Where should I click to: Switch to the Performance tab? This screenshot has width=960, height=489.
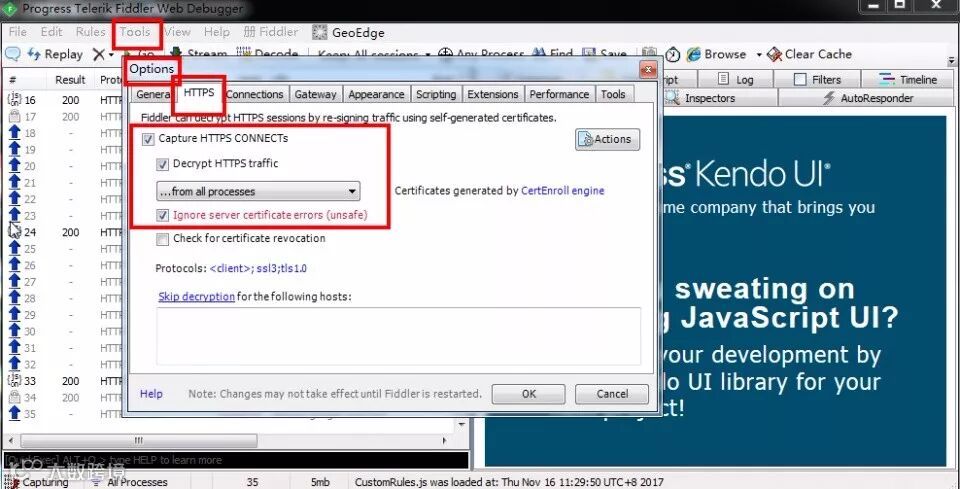tap(559, 94)
